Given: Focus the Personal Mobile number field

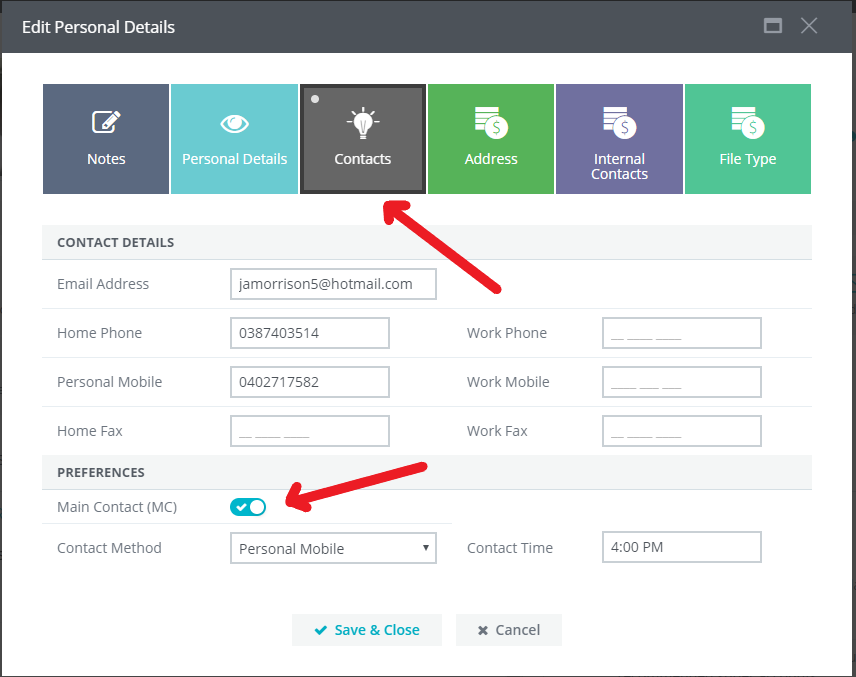Looking at the screenshot, I should click(x=309, y=382).
